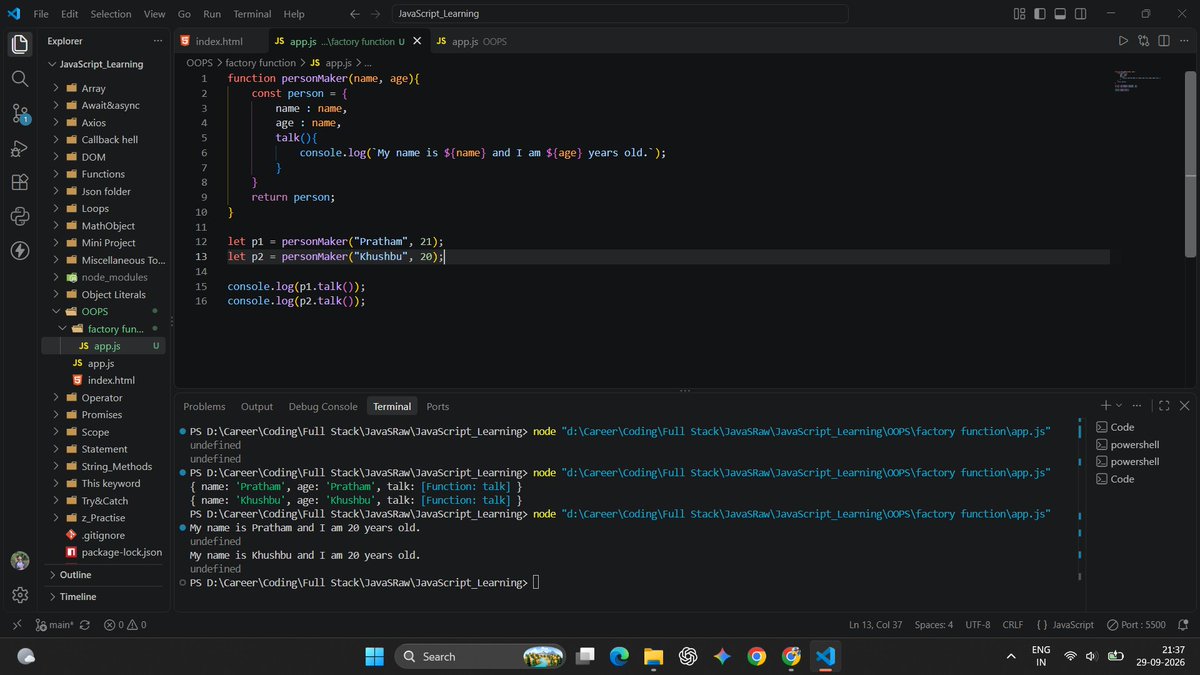The image size is (1200, 675).
Task: Open File Explorer from taskbar
Action: [x=653, y=656]
